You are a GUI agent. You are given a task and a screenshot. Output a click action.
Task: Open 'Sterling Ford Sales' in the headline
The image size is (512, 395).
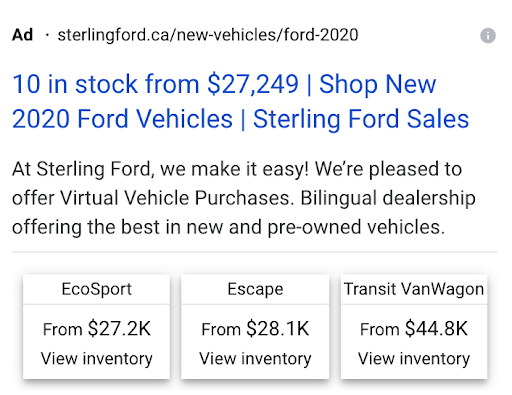click(x=361, y=119)
